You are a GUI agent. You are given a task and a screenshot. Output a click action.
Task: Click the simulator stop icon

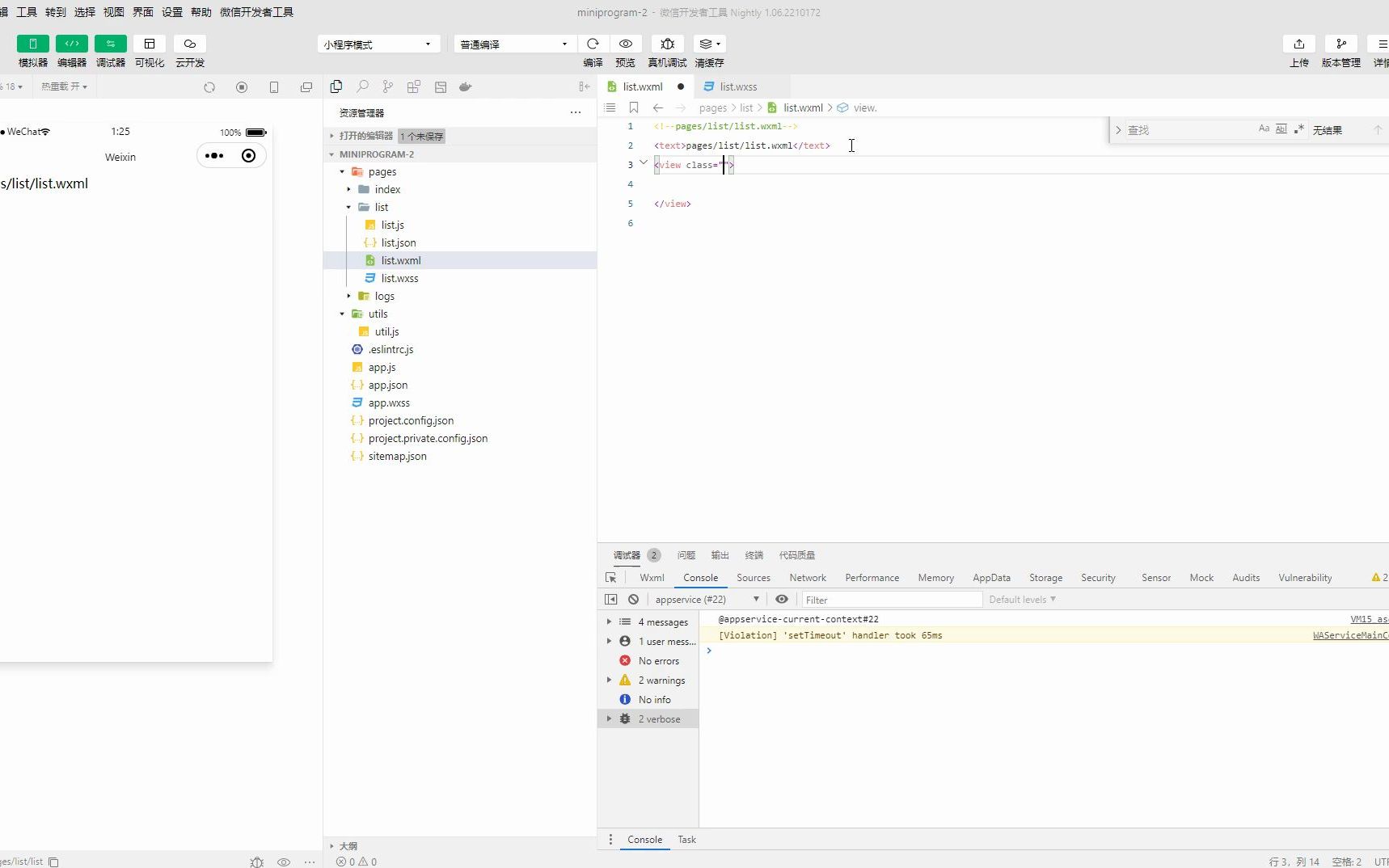242,87
